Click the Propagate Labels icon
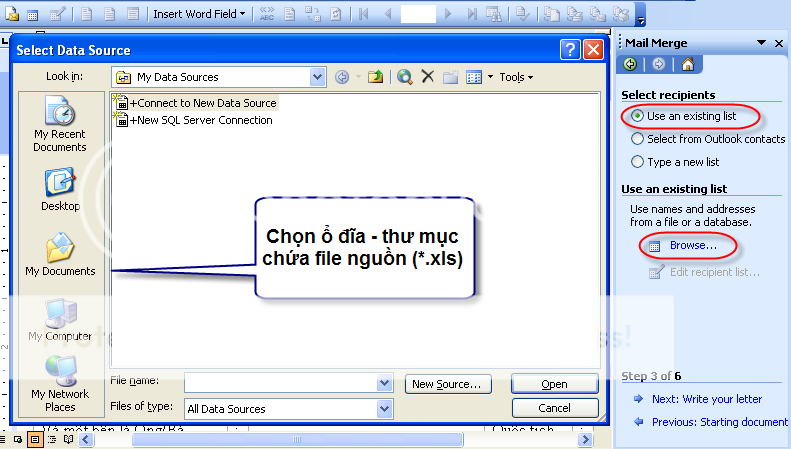This screenshot has width=791, height=449. tap(335, 14)
